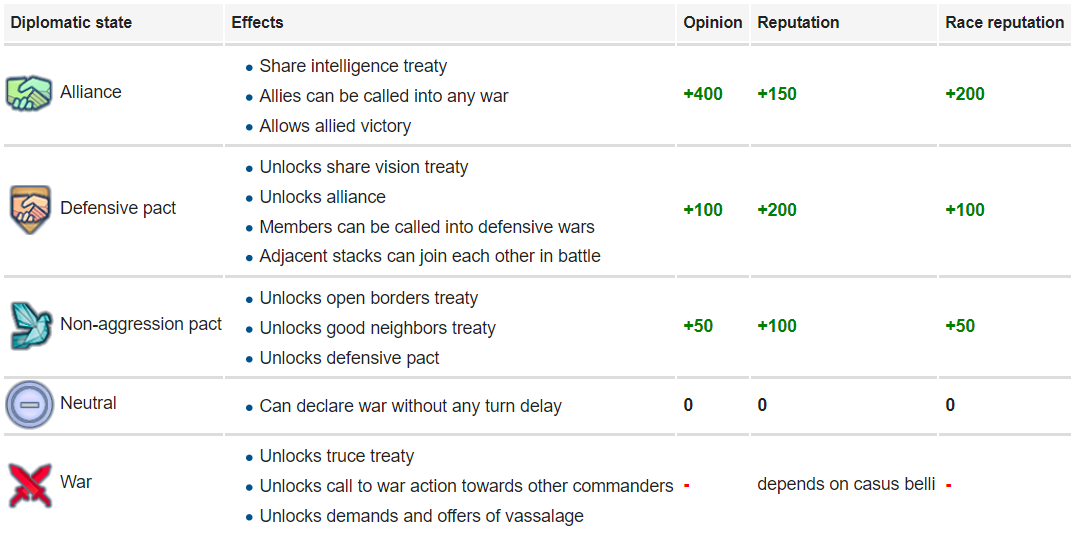Click 'Share intelligence treaty' effect text
The width and height of the screenshot is (1080, 551).
[353, 66]
